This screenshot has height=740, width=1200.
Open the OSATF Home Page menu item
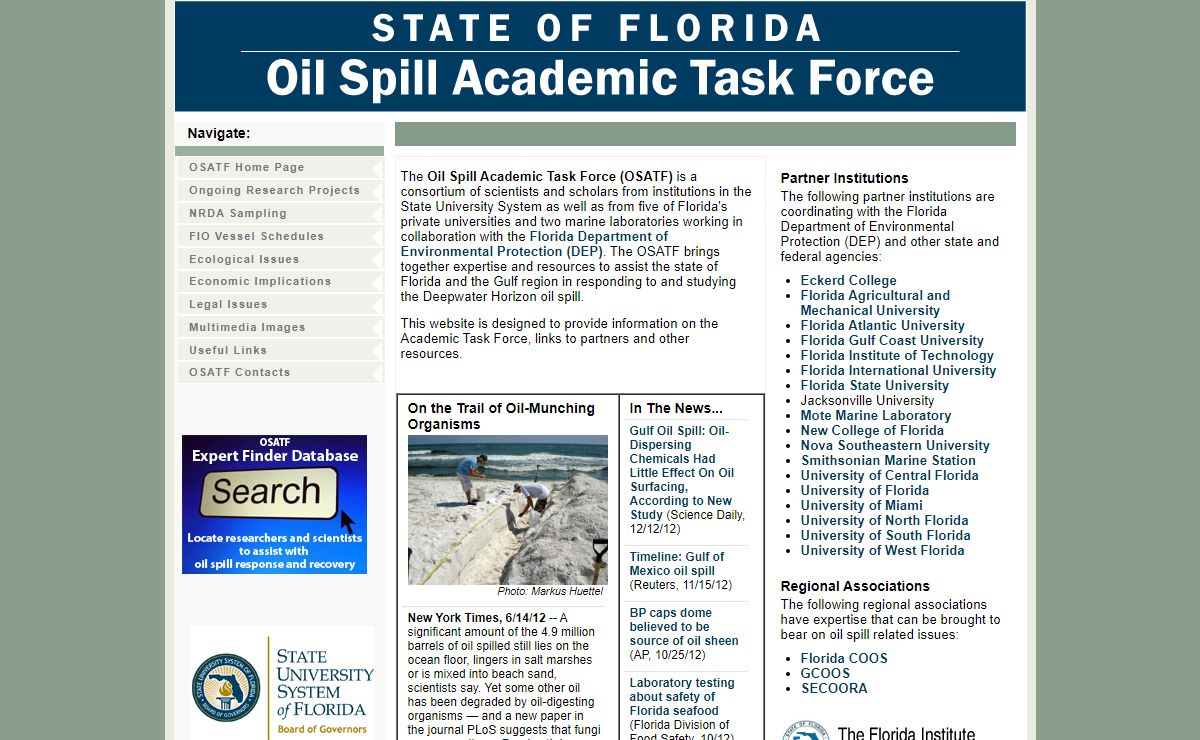point(280,168)
